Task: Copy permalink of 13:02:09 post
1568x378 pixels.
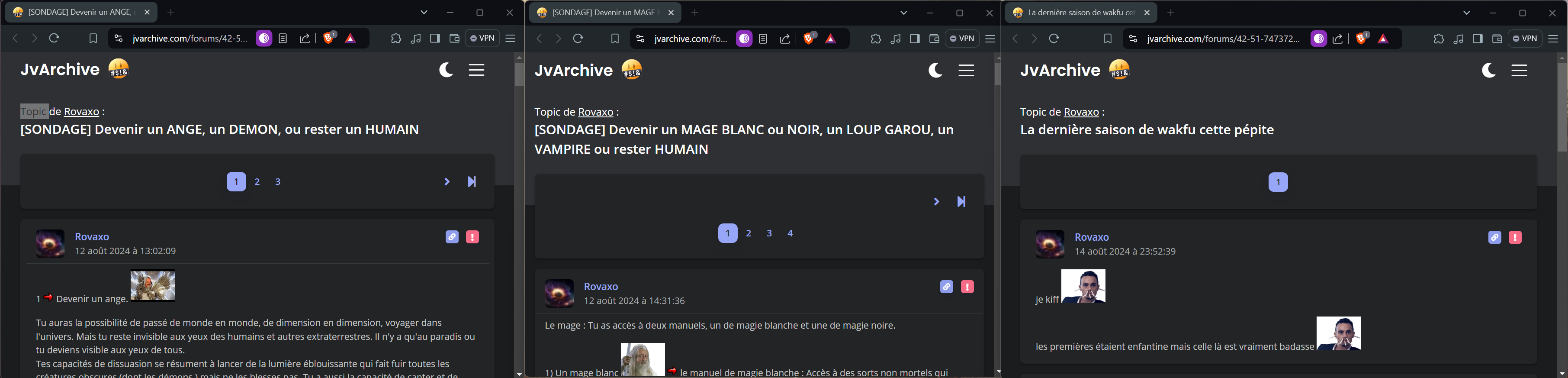Action: pos(452,237)
